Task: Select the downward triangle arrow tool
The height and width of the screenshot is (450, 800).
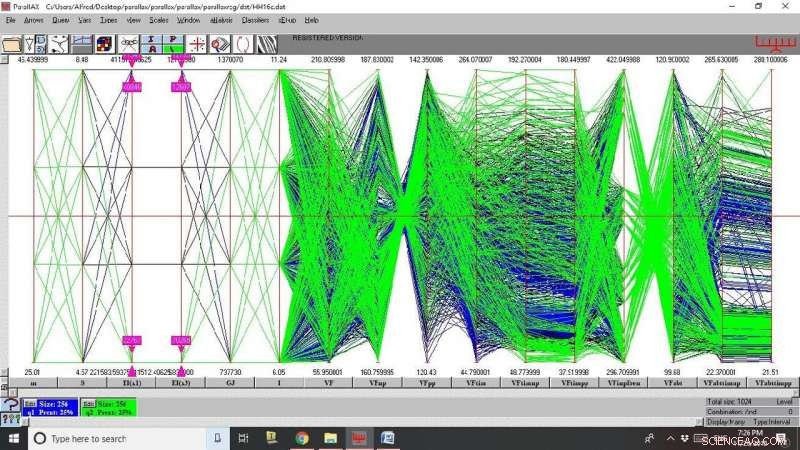Action: tap(29, 44)
